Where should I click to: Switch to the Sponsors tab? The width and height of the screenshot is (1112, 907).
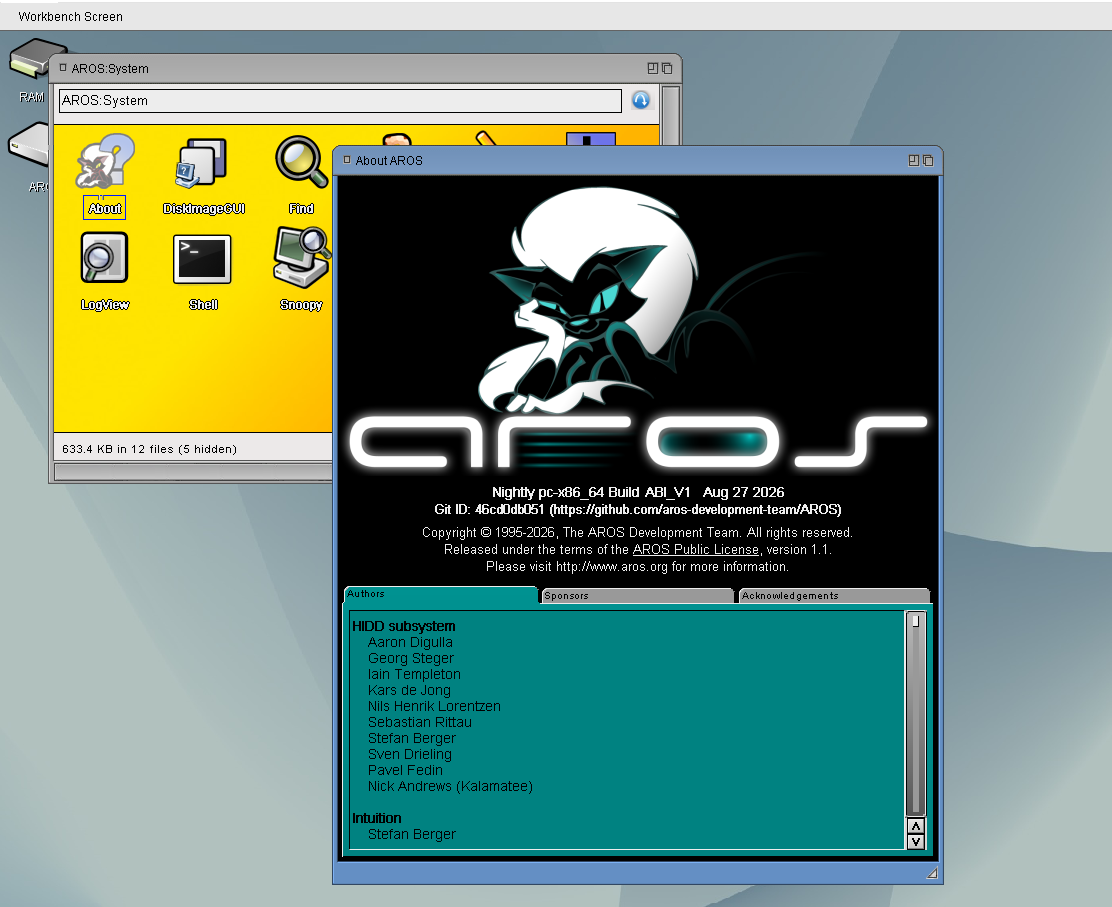(x=636, y=596)
